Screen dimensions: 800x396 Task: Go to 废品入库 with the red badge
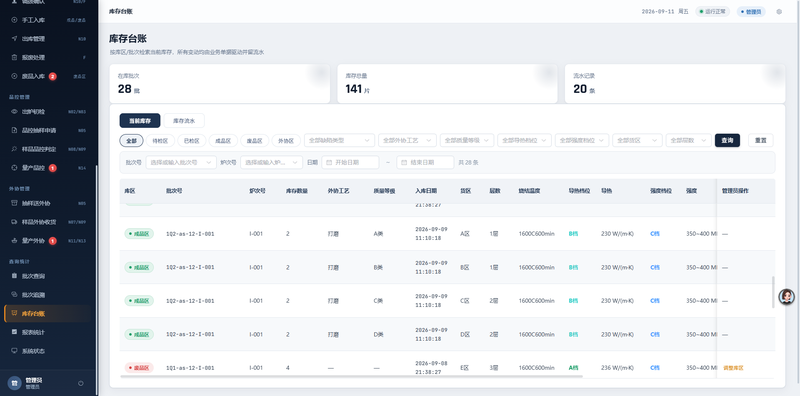(x=48, y=76)
